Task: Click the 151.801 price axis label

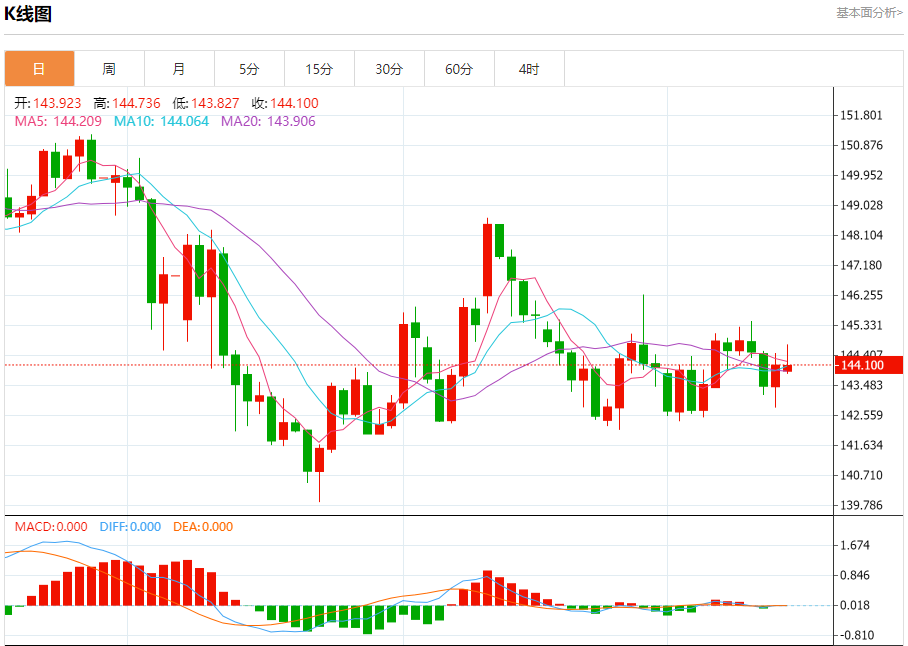Action: coord(862,115)
